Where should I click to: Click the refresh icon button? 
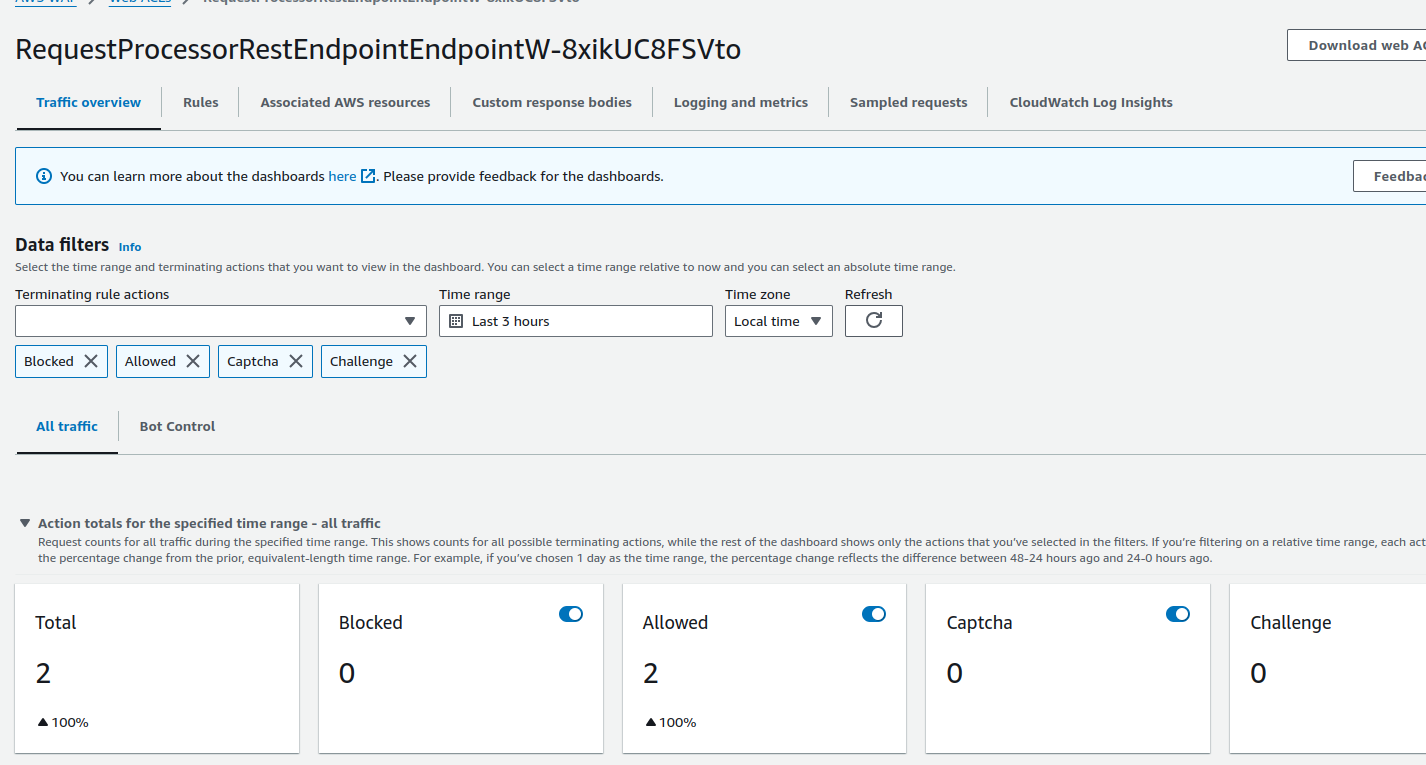point(873,321)
